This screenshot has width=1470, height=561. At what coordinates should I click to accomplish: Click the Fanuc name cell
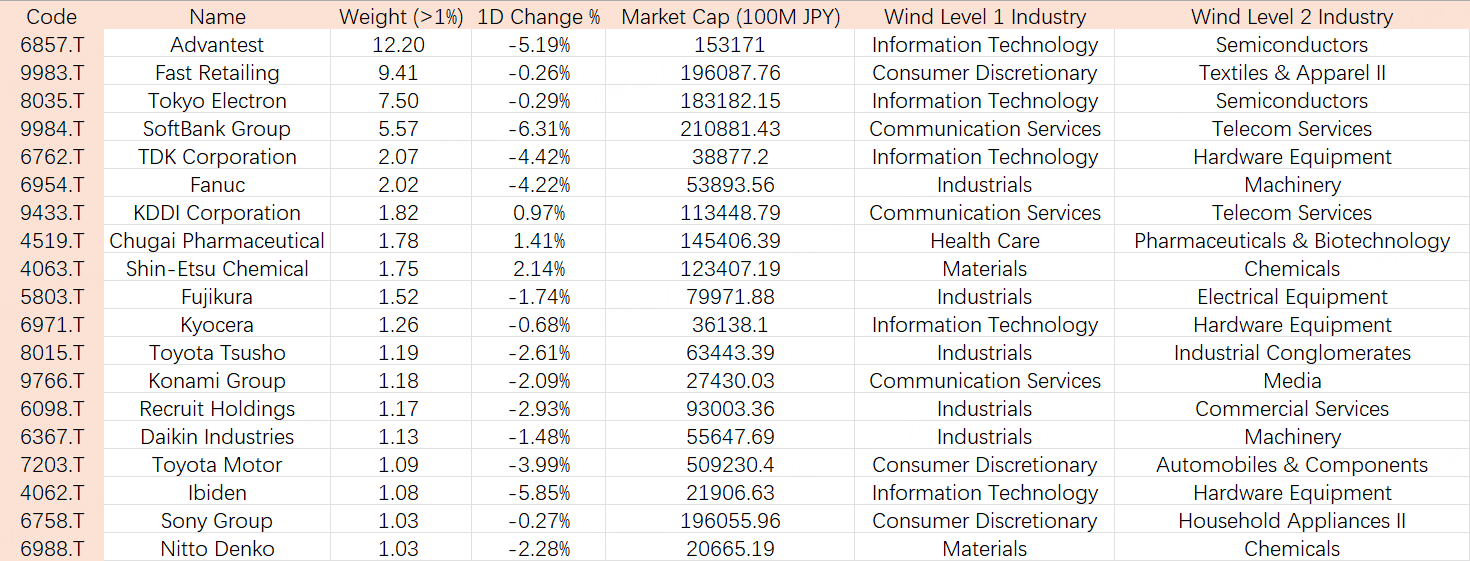(x=217, y=185)
